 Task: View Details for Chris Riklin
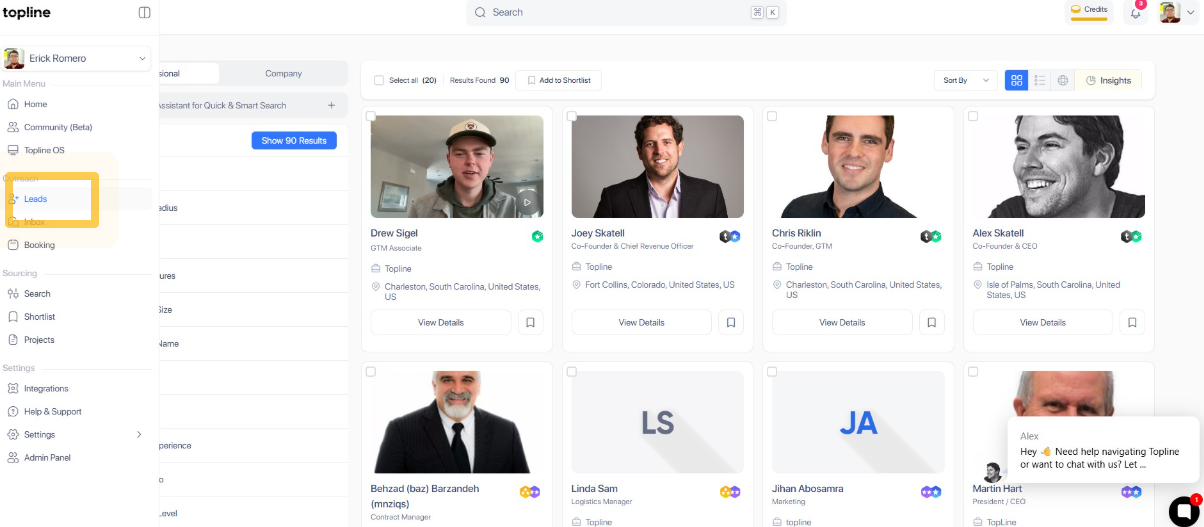842,322
